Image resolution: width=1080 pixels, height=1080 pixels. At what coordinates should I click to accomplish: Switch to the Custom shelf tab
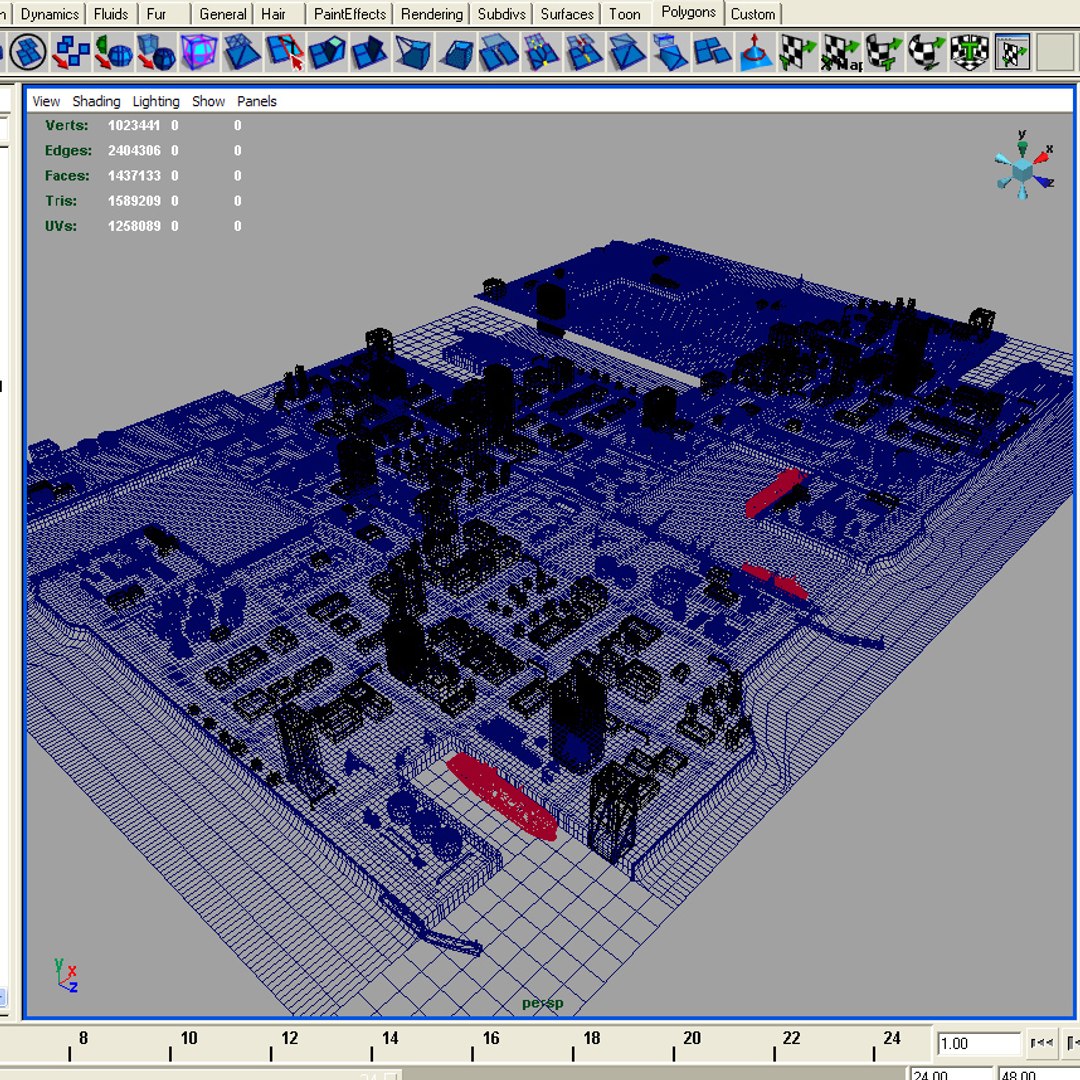(x=753, y=14)
